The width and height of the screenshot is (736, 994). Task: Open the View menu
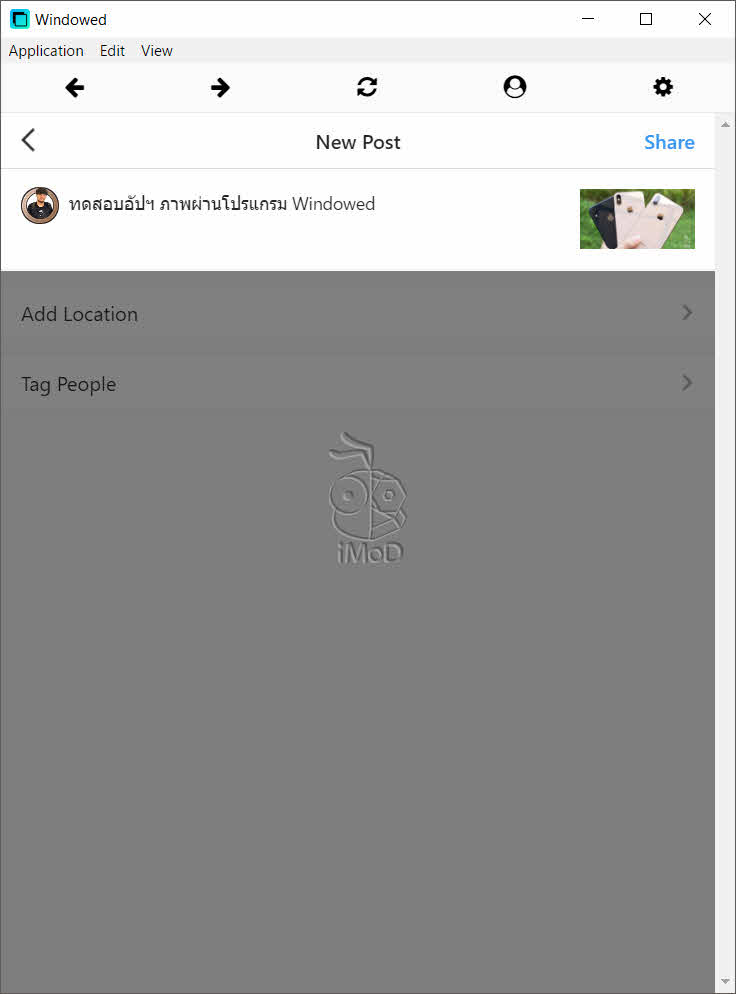(x=157, y=51)
